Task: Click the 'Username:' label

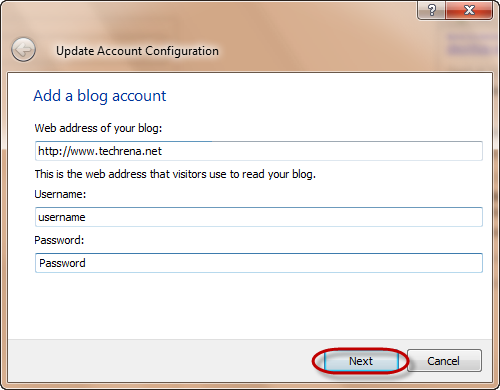Action: point(60,194)
